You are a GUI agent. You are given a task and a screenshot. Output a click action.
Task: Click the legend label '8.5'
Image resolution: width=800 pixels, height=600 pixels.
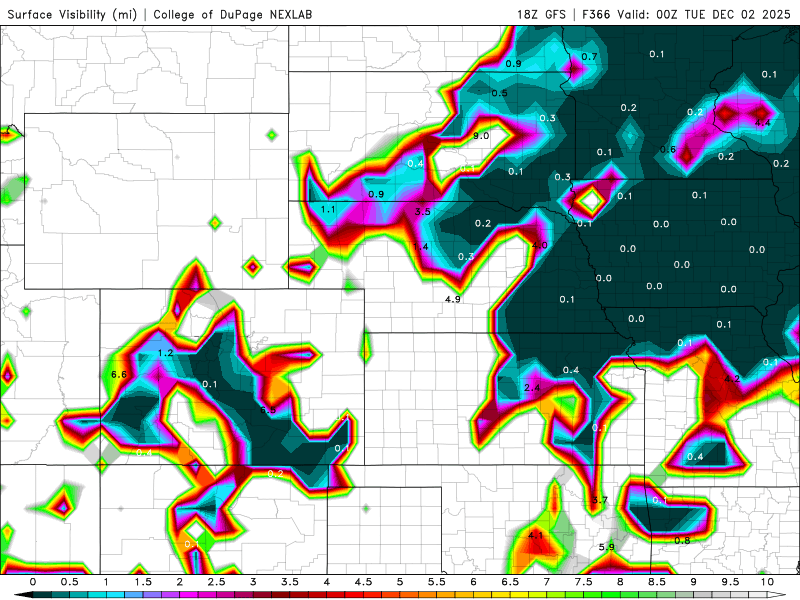coord(657,582)
